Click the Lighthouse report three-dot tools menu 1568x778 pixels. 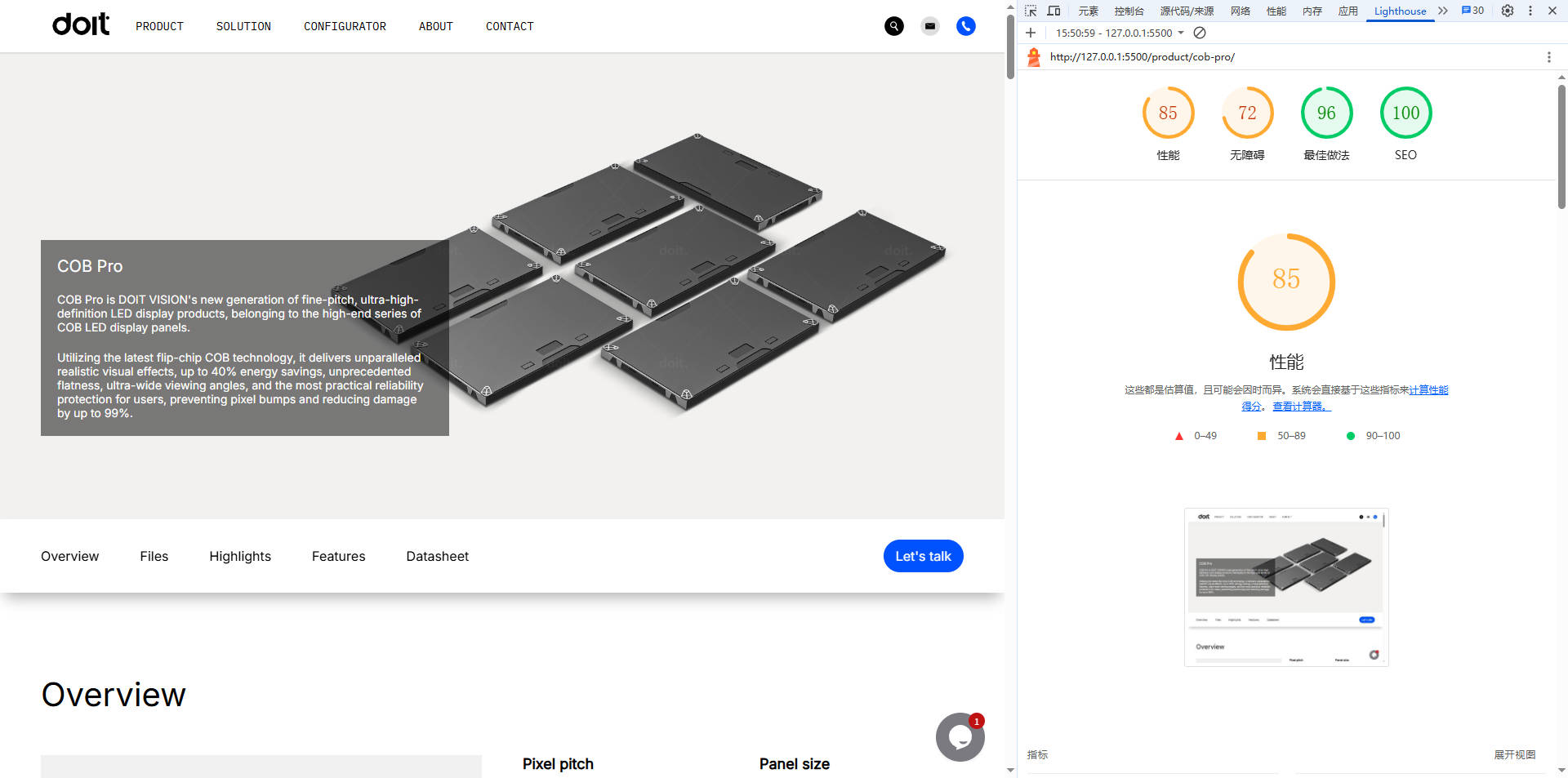point(1548,57)
